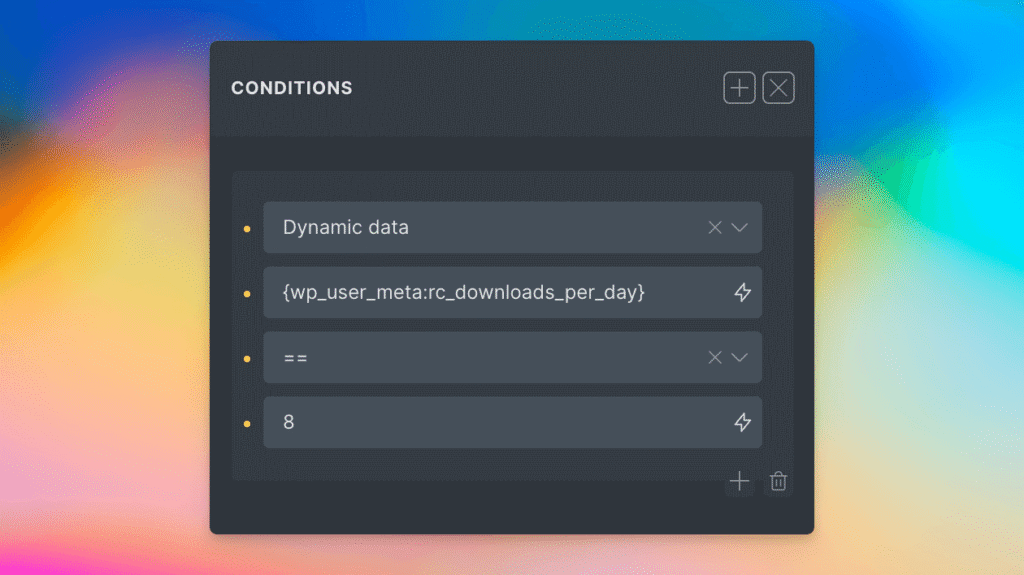Add another condition with the bottom plus icon
1024x575 pixels.
(x=739, y=482)
